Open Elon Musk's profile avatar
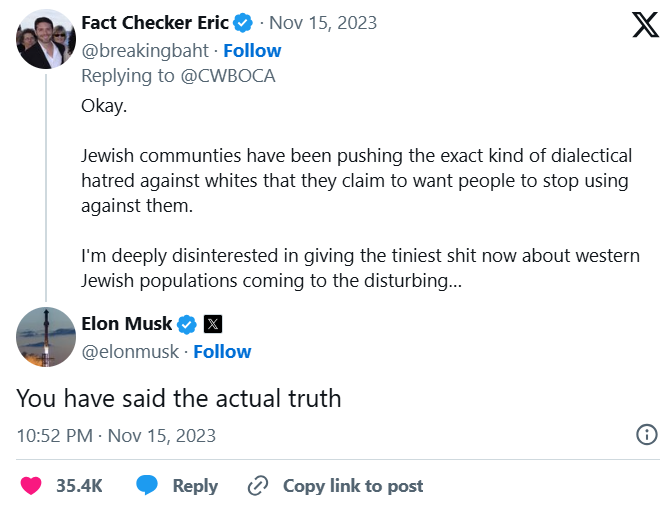660x507 pixels. (x=46, y=338)
